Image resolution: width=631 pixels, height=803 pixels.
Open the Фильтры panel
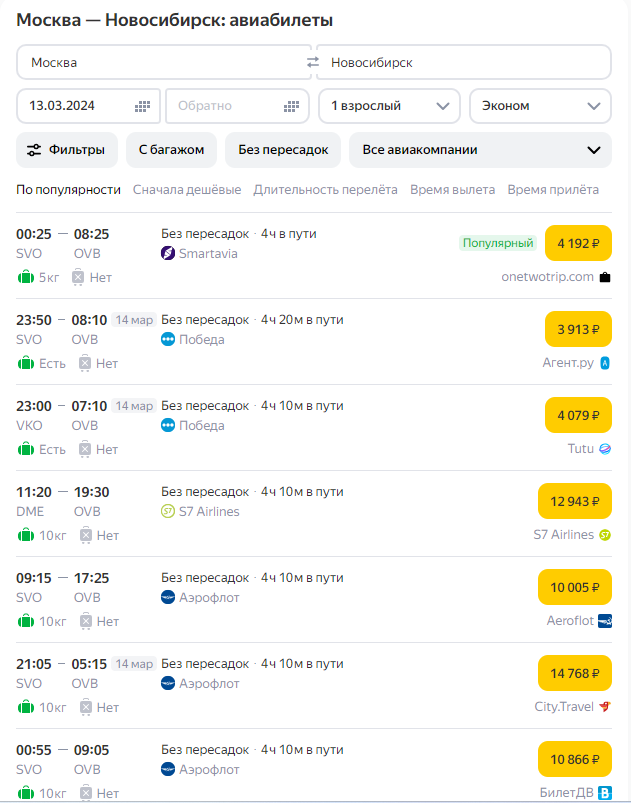point(67,150)
